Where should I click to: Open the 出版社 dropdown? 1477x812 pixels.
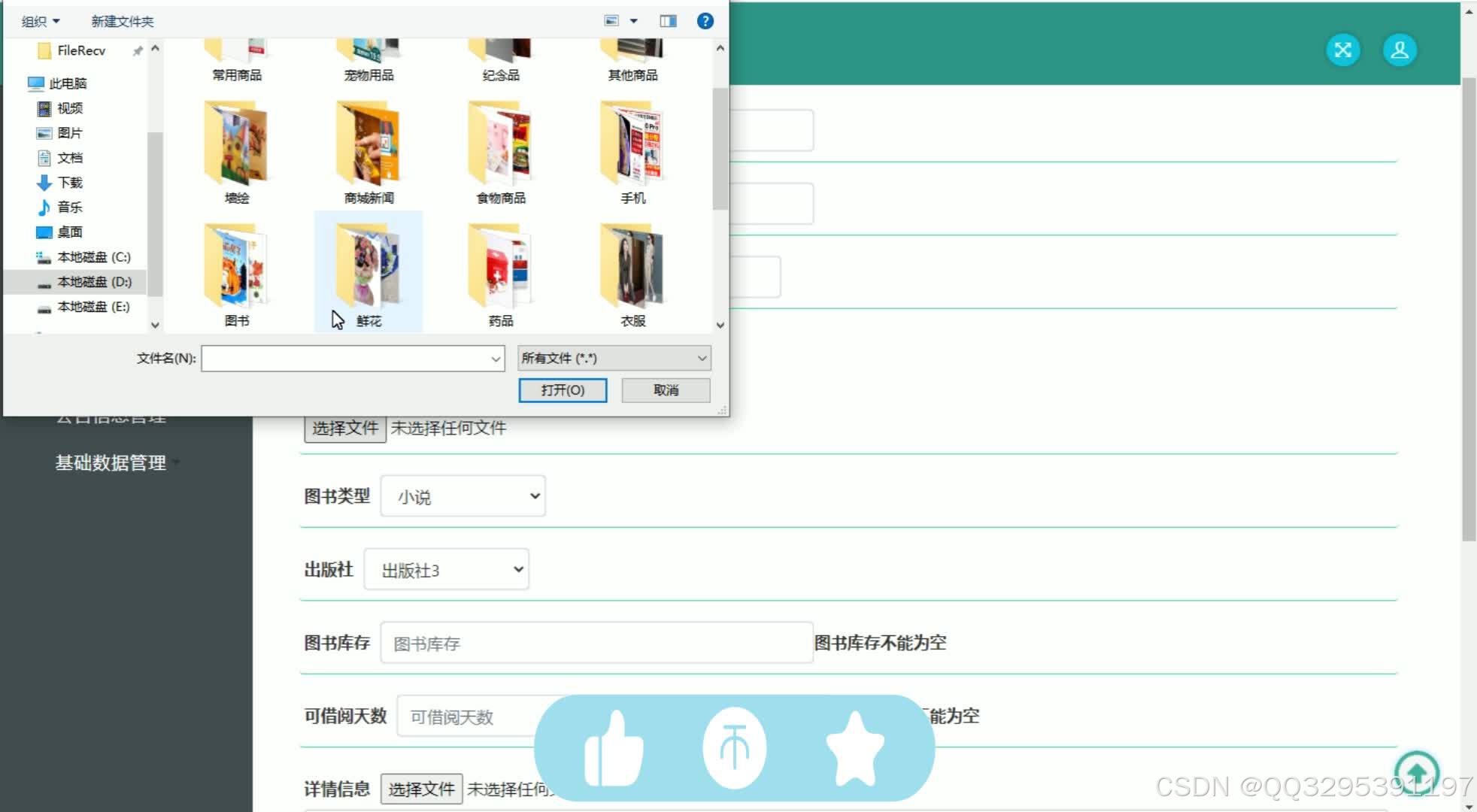[446, 569]
